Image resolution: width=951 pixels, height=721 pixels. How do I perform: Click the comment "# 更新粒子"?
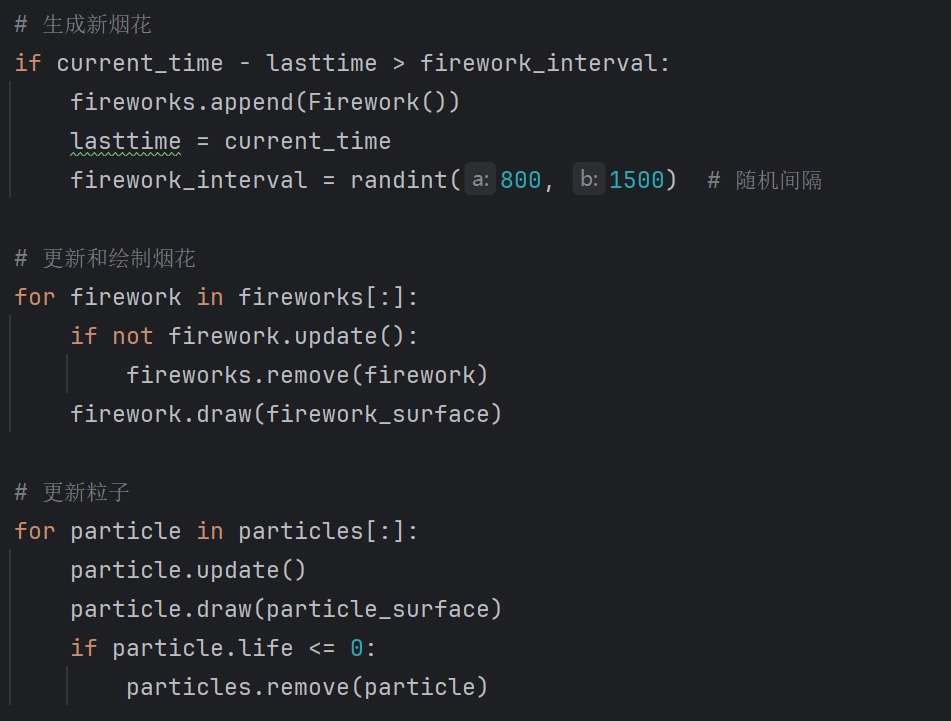click(x=72, y=493)
